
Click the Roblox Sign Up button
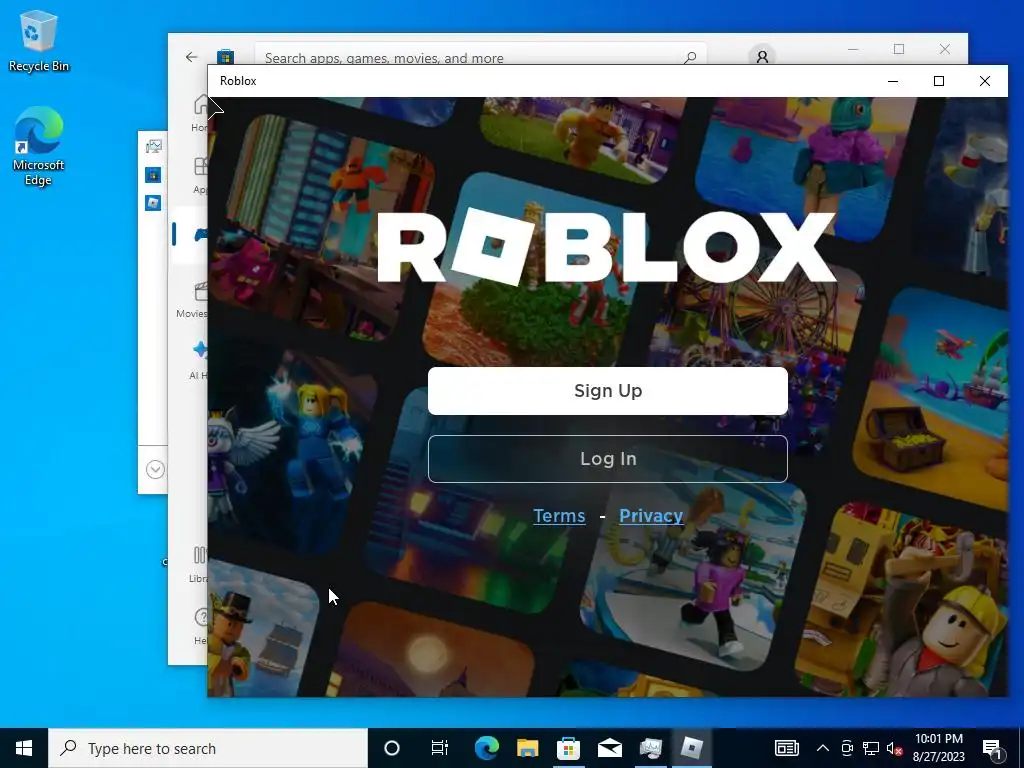coord(607,391)
